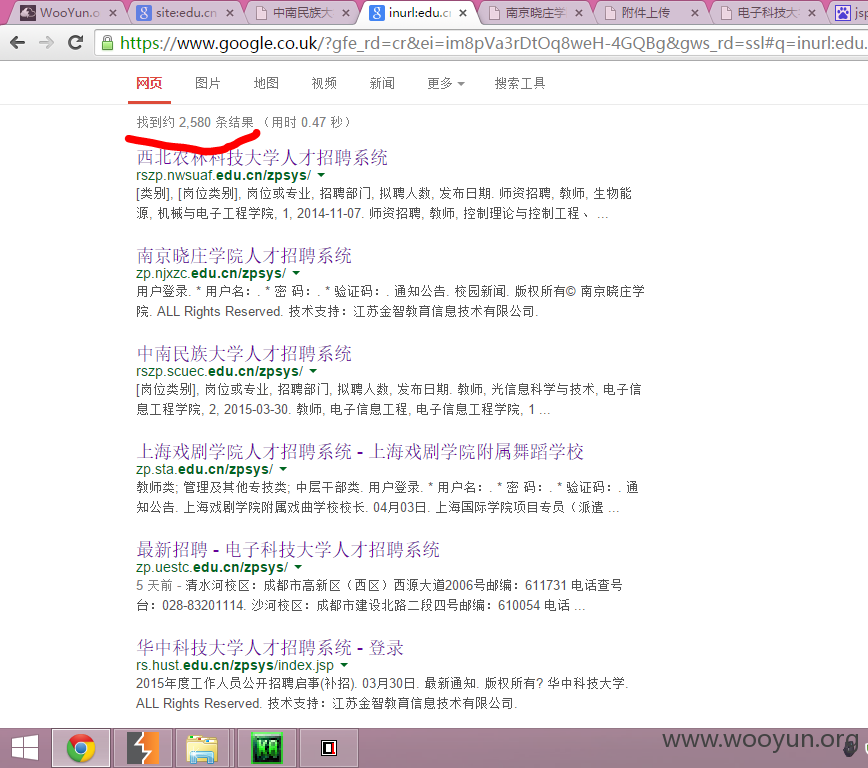Open the 南京晓庄学院人才招聘系统 result
This screenshot has width=868, height=768.
pyautogui.click(x=244, y=255)
